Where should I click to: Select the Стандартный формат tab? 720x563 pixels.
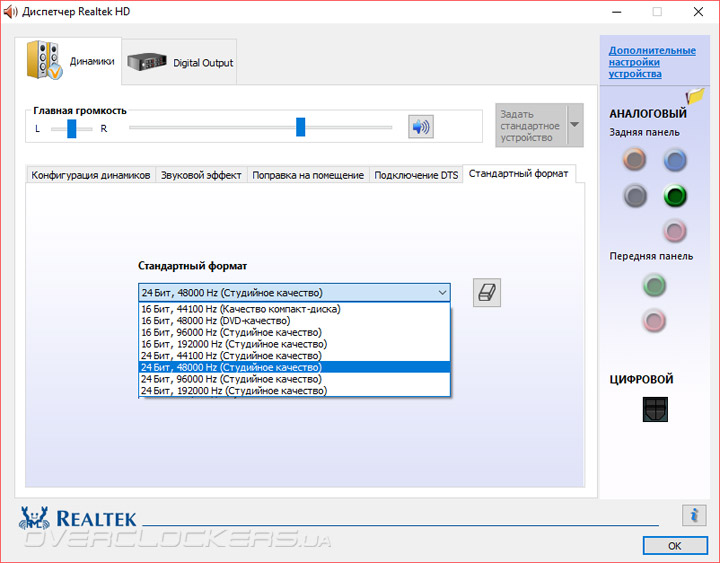(x=518, y=174)
